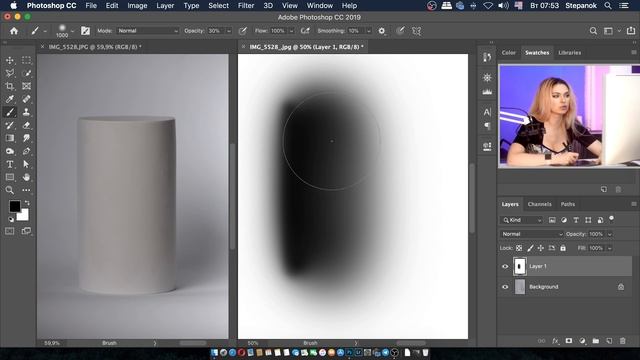Select the Path Selection tool
The width and height of the screenshot is (640, 360).
point(26,164)
